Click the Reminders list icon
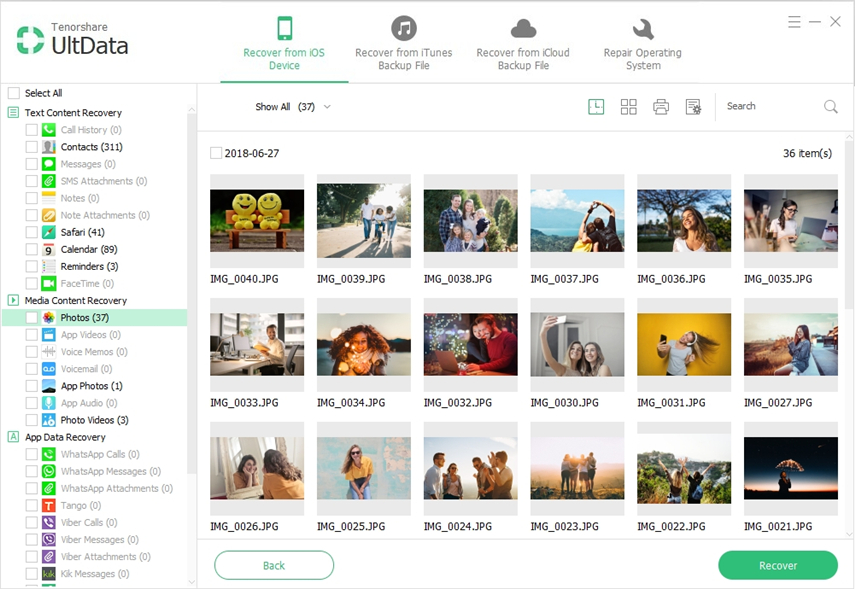The width and height of the screenshot is (855, 589). point(49,266)
